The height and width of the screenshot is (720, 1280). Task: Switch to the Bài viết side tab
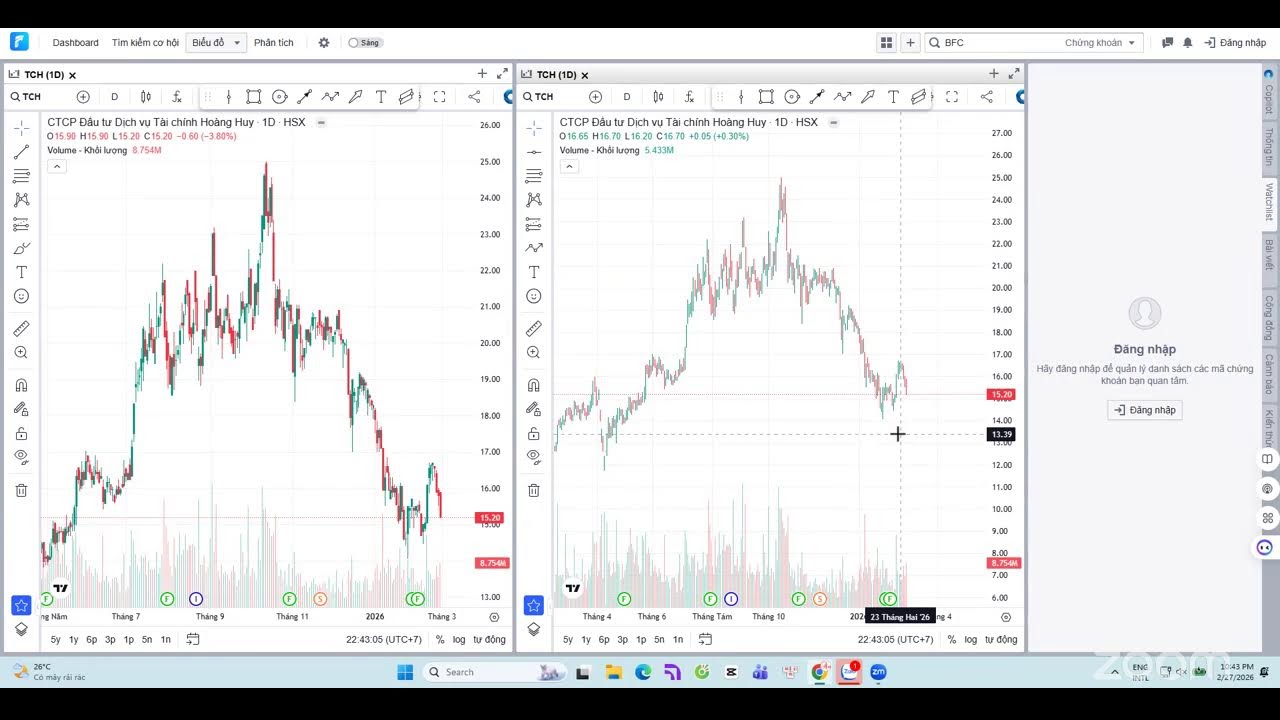(x=1269, y=255)
